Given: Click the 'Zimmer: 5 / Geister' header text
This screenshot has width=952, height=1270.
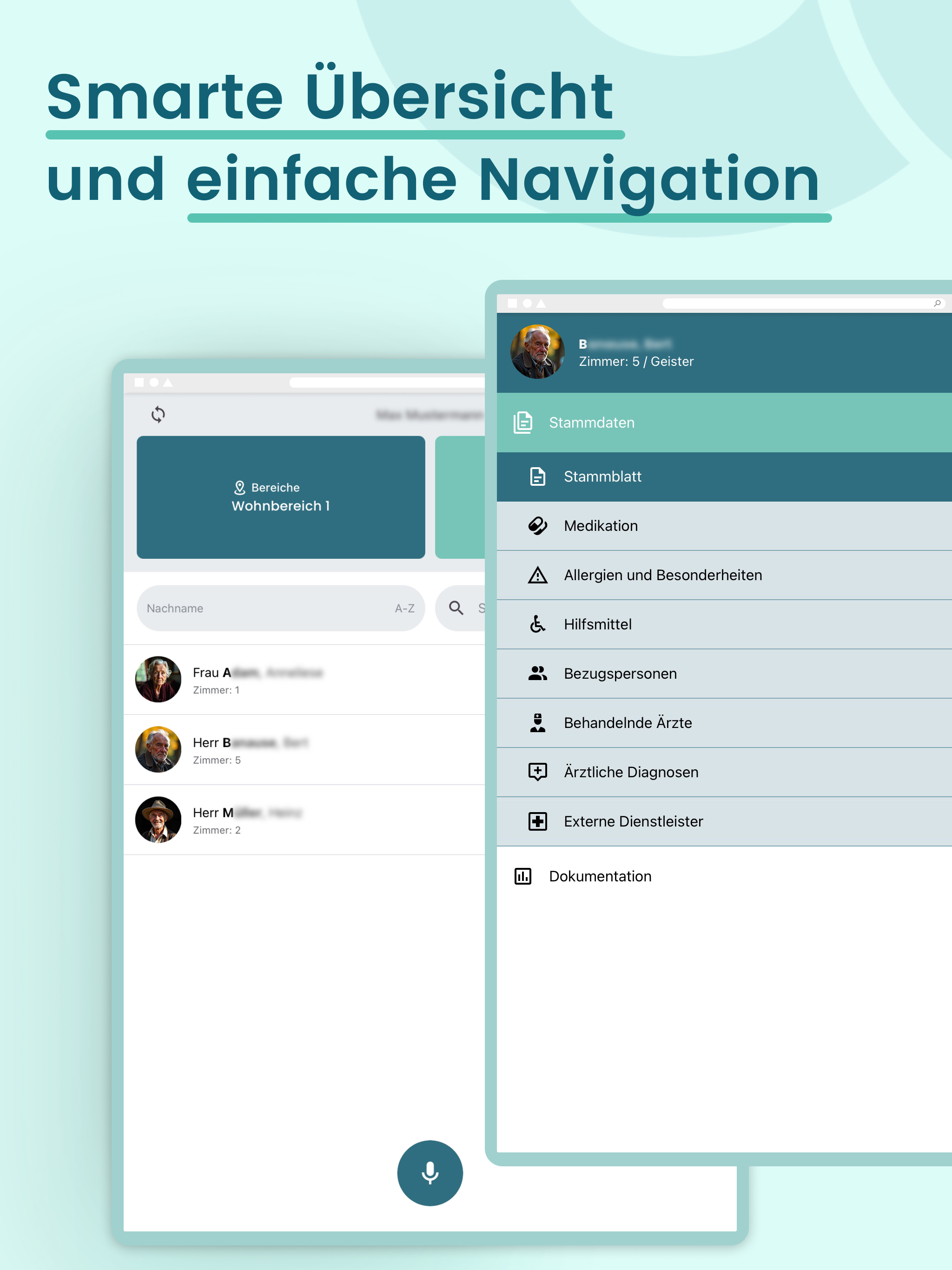Looking at the screenshot, I should (x=636, y=362).
